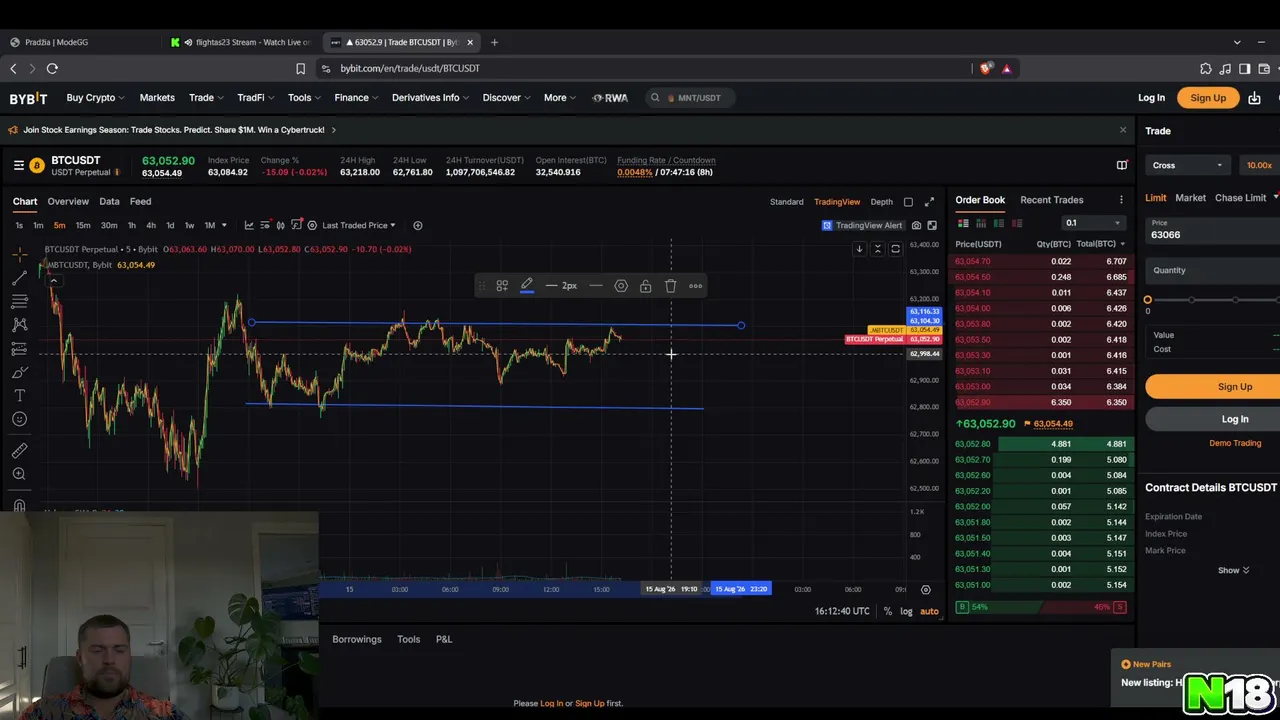This screenshot has width=1280, height=720.
Task: Switch to the Overview tab
Action: coord(68,201)
